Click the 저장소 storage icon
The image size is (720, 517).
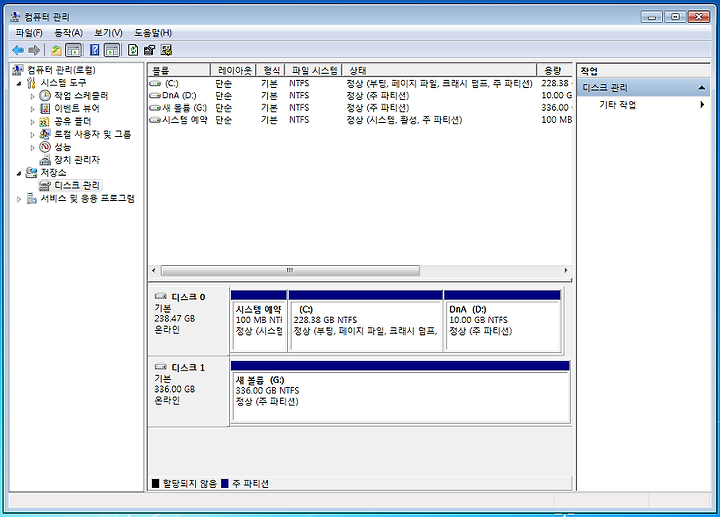click(x=31, y=173)
